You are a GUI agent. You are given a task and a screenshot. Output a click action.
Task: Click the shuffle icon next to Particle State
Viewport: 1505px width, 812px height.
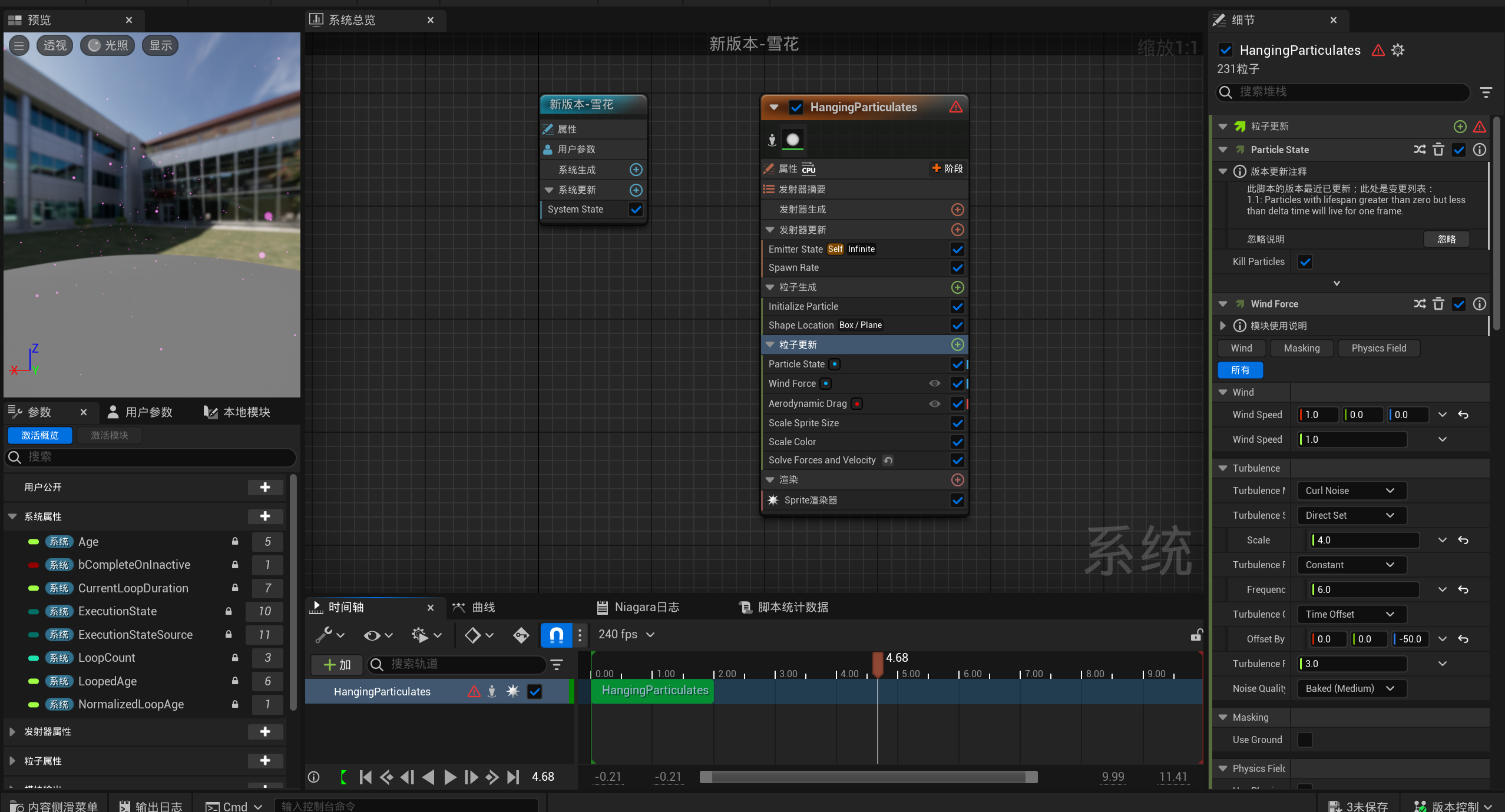[x=1420, y=150]
